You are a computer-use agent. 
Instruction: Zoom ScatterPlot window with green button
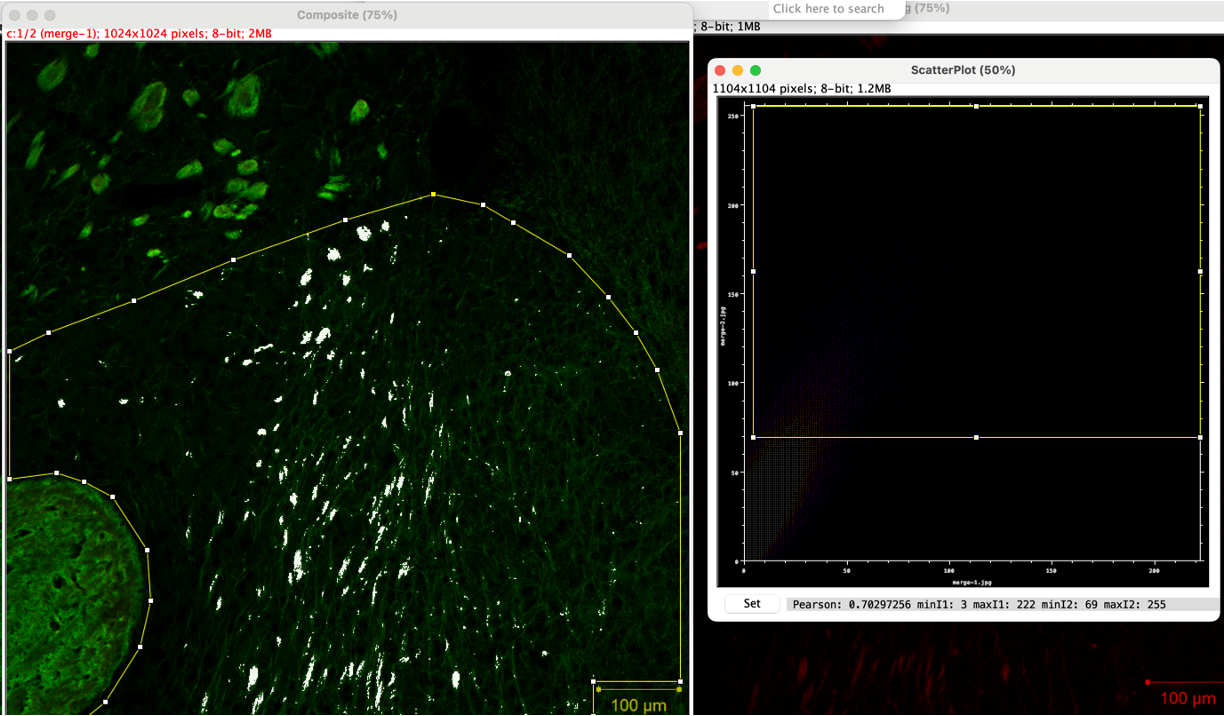point(756,70)
